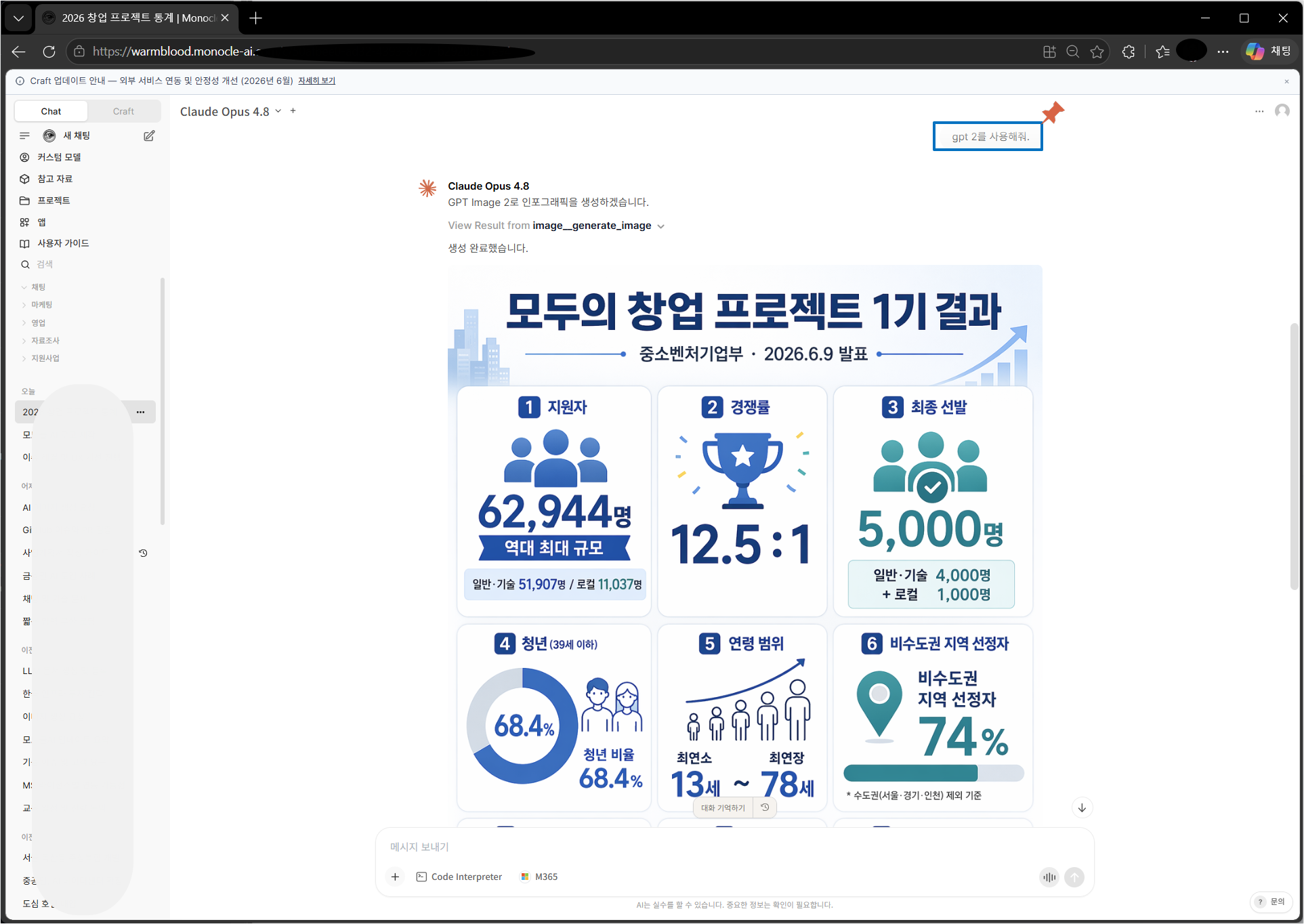
Task: Click the new chat edit pencil icon
Action: click(x=149, y=135)
